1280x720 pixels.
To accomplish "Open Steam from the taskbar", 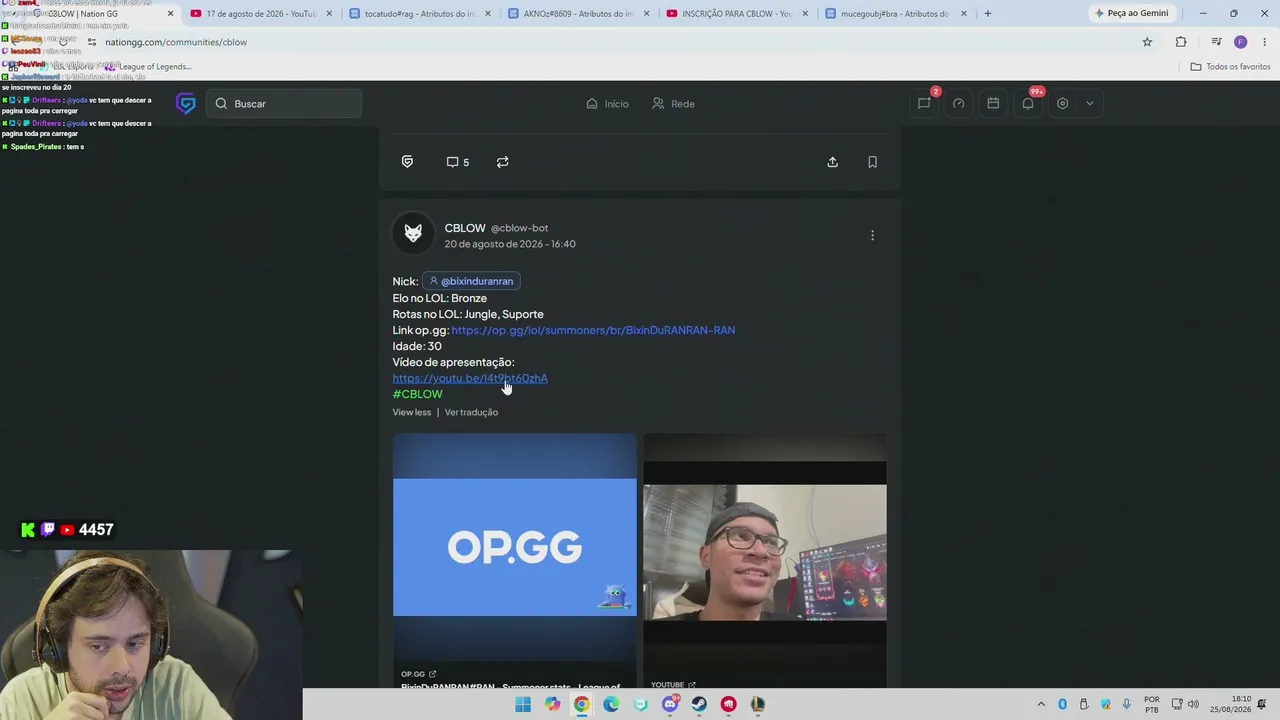I will pos(699,704).
